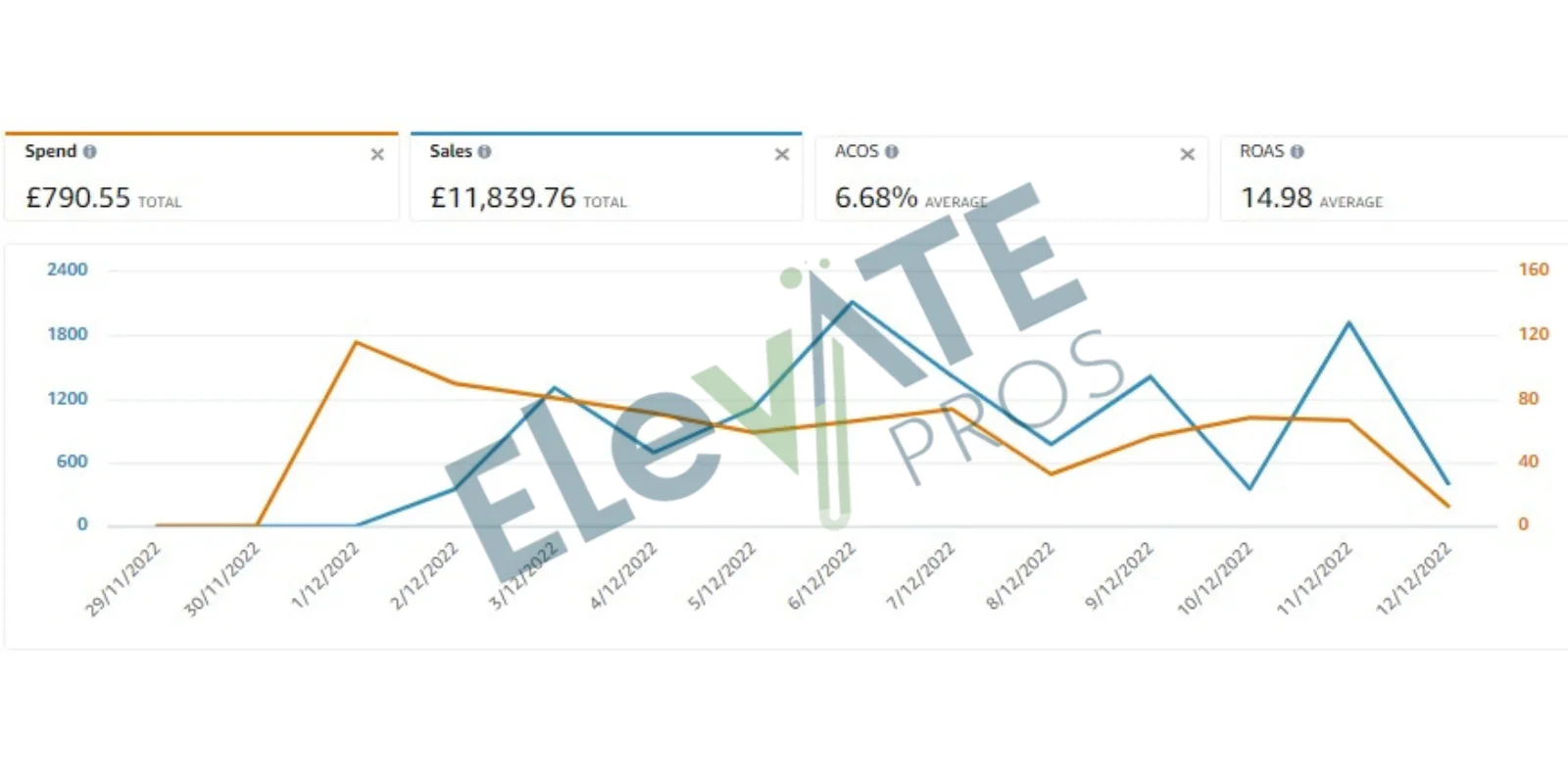Remove the Sales metric card
This screenshot has width=1568, height=784.
tap(782, 155)
